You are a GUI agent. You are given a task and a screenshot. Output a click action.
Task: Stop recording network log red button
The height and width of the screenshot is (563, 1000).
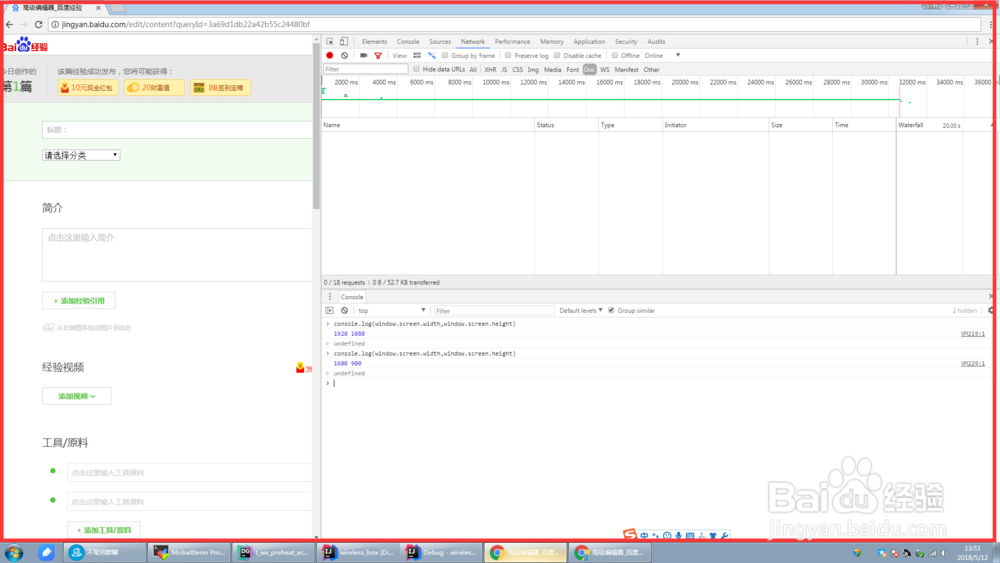(330, 55)
